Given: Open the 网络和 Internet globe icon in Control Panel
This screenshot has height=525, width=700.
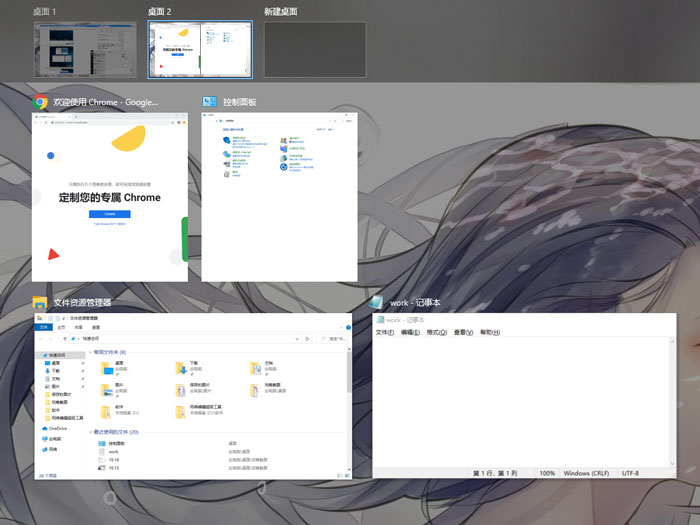Looking at the screenshot, I should pyautogui.click(x=227, y=154).
